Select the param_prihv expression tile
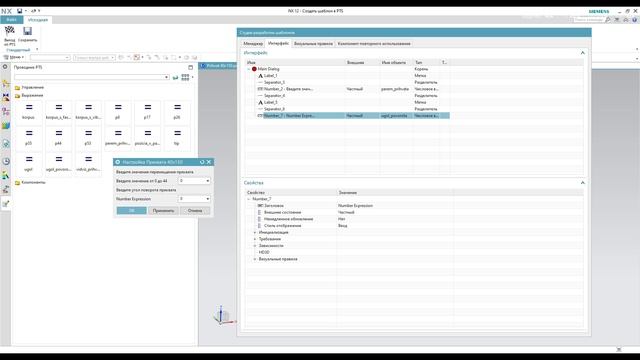640x360 pixels. click(118, 138)
